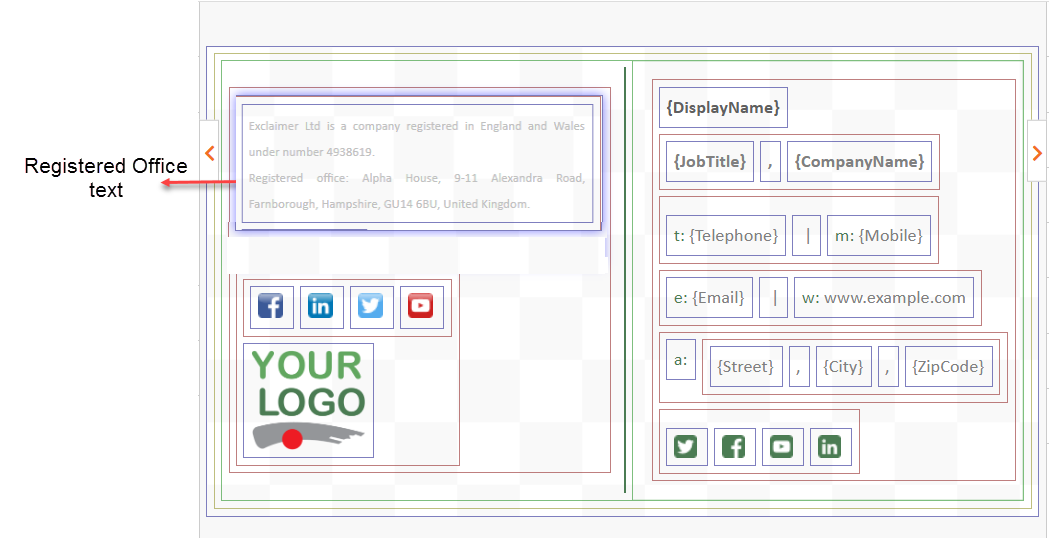
Task: Click the w: www.example.com element
Action: [883, 297]
